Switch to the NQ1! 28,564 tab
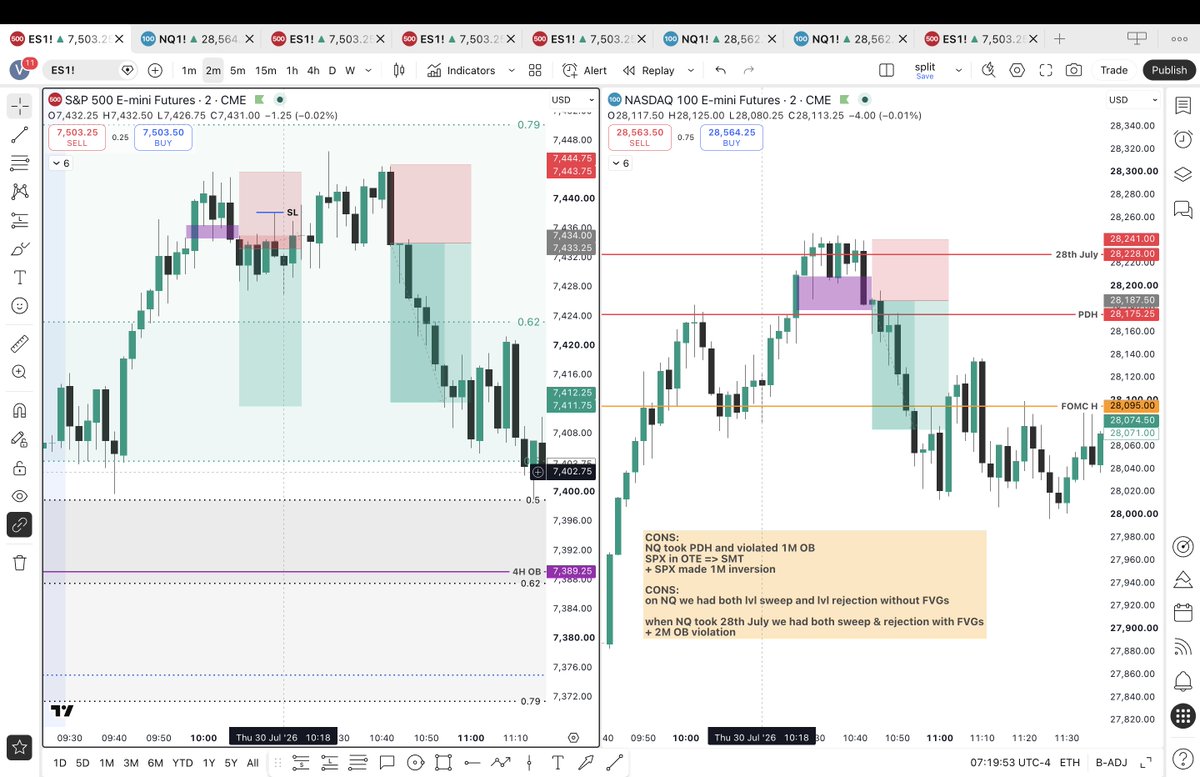Image resolution: width=1200 pixels, height=777 pixels. click(196, 39)
